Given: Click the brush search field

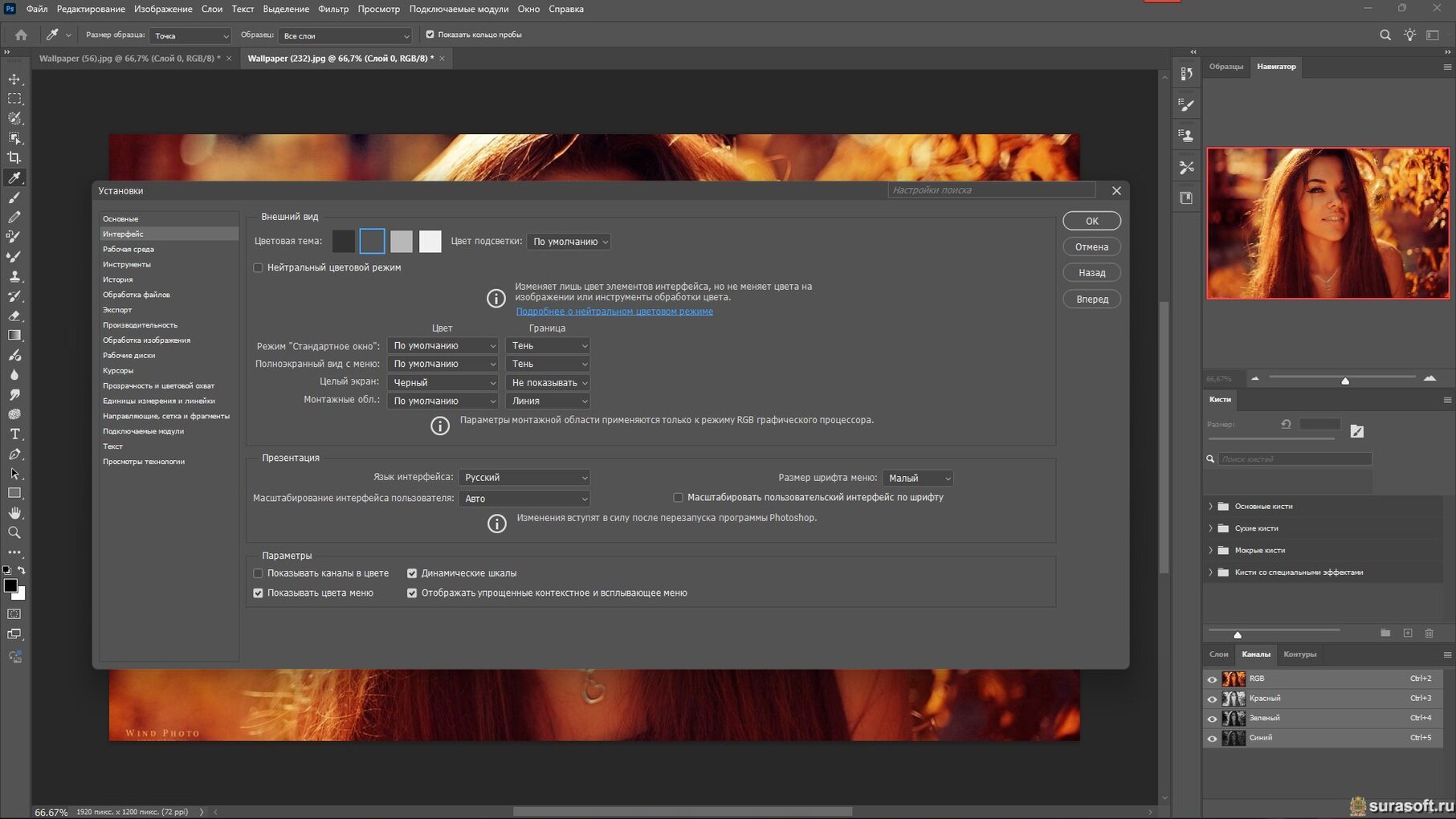Looking at the screenshot, I should tap(1295, 459).
